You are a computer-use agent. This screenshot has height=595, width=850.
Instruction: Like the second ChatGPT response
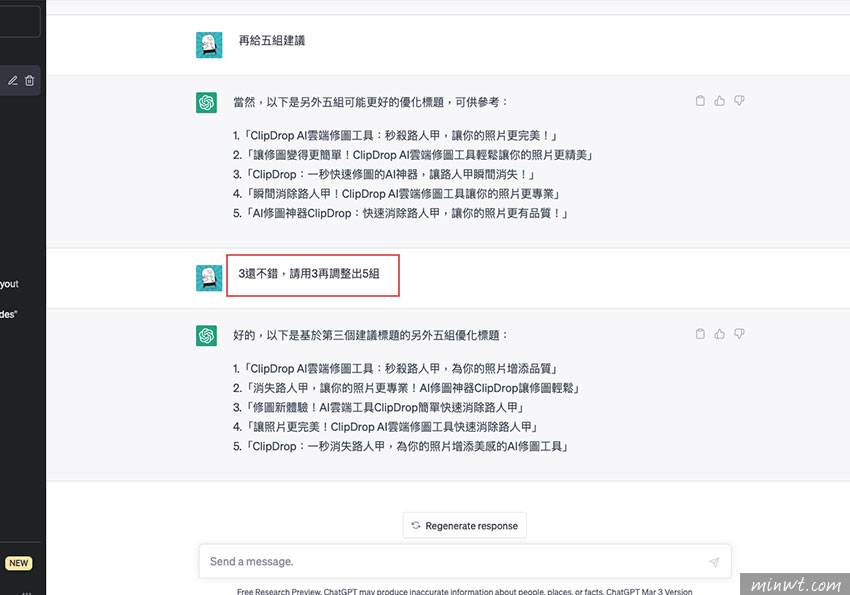[x=719, y=334]
